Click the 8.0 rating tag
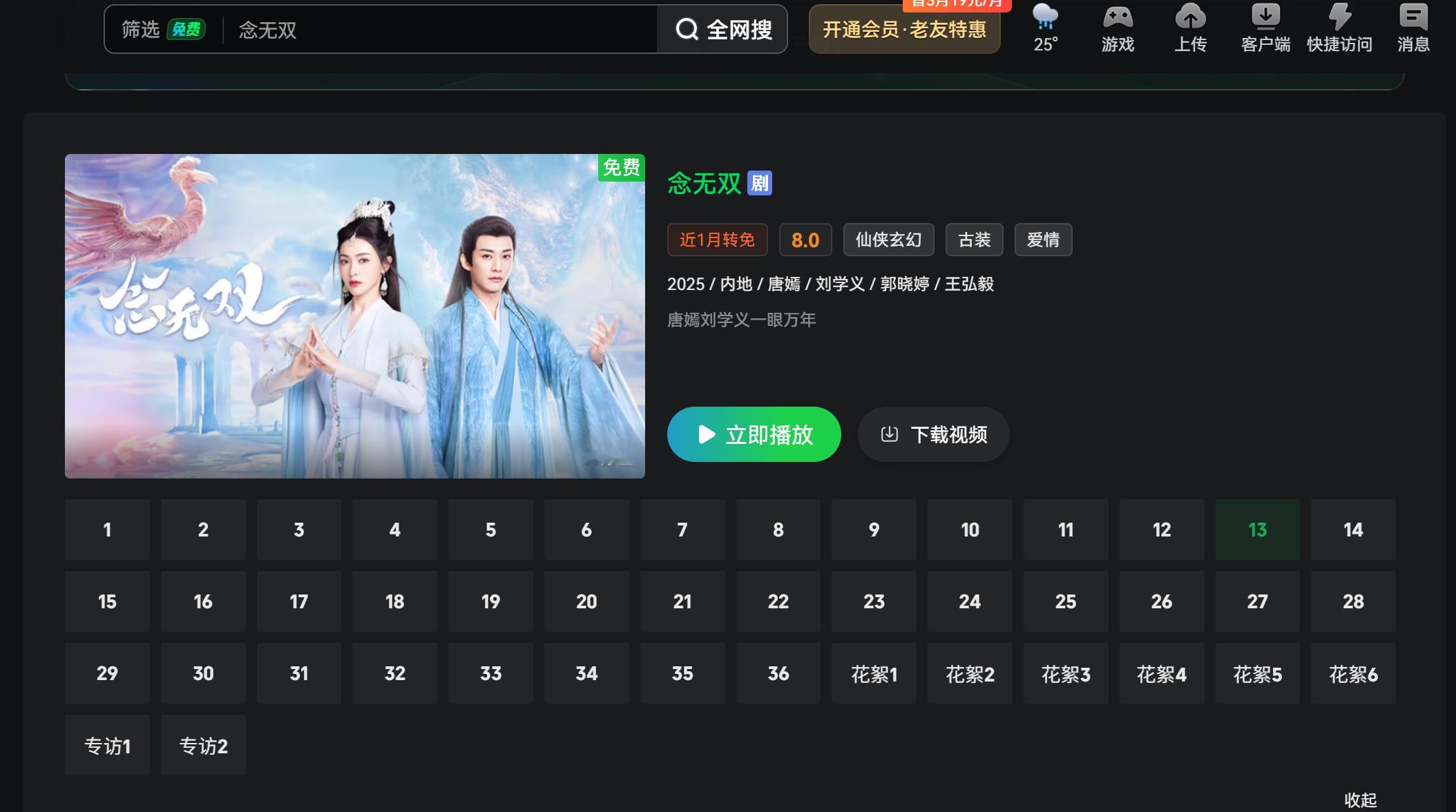The image size is (1456, 812). pyautogui.click(x=805, y=240)
